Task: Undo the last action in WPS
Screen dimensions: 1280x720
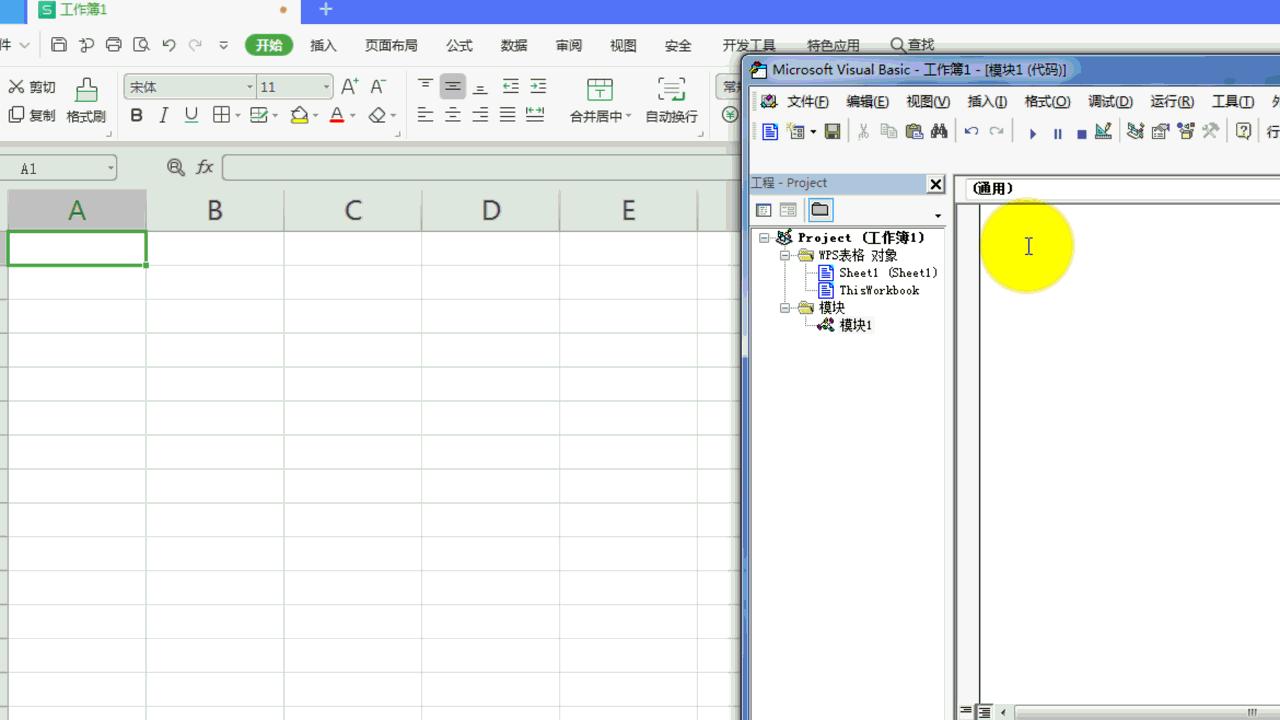Action: pos(169,45)
